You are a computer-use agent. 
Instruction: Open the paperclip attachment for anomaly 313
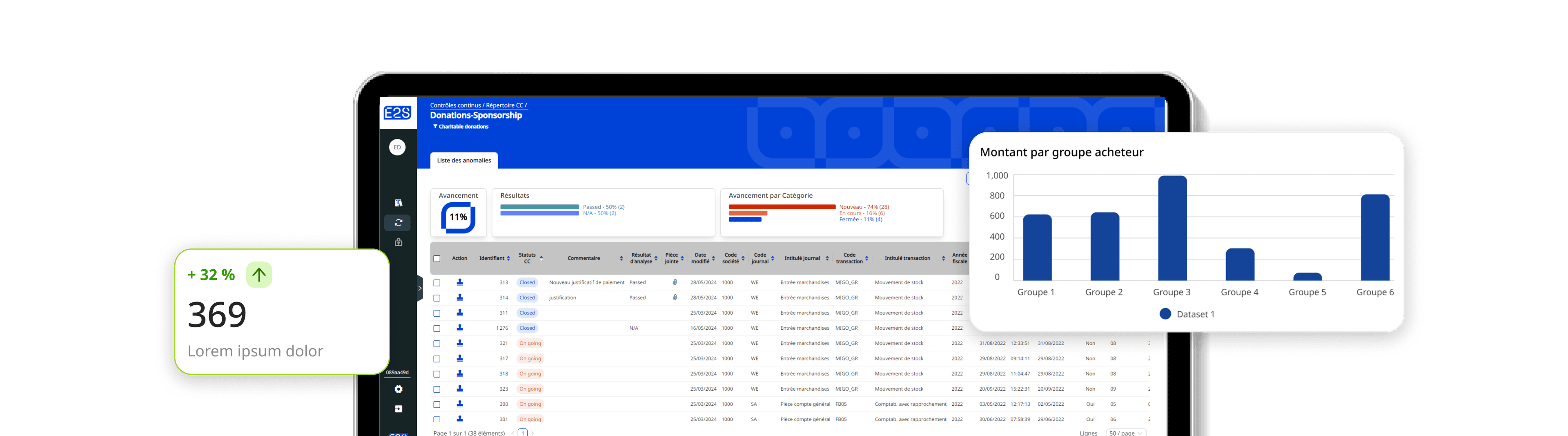click(675, 282)
